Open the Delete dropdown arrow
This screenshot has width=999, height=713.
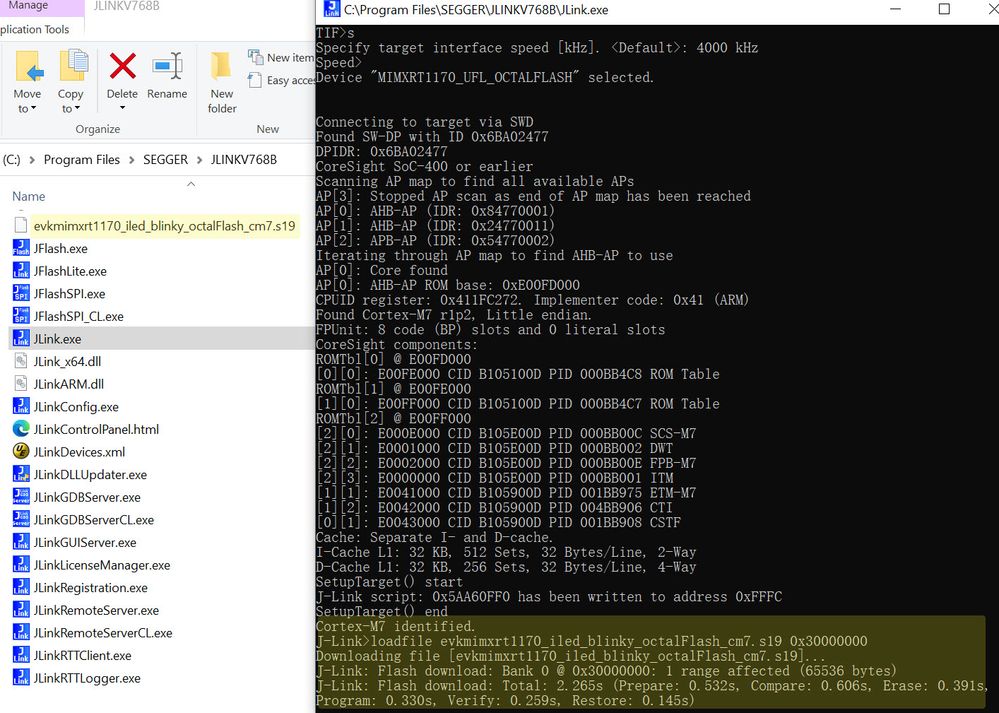122,108
